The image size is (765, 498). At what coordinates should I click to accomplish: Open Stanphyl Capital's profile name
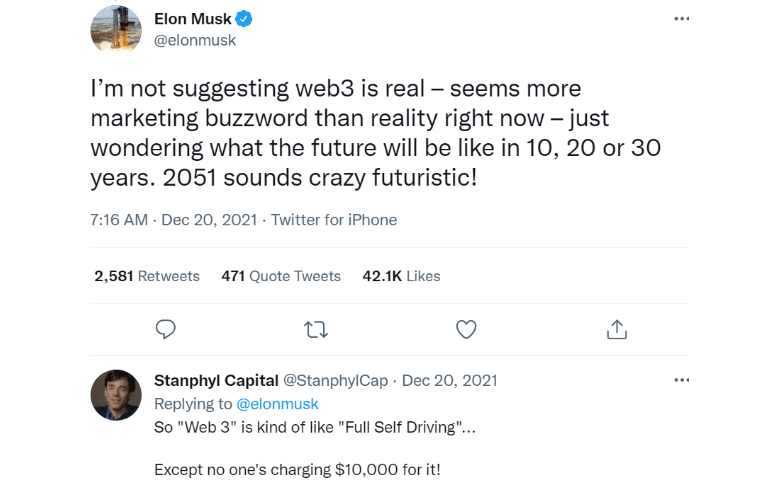click(x=217, y=381)
